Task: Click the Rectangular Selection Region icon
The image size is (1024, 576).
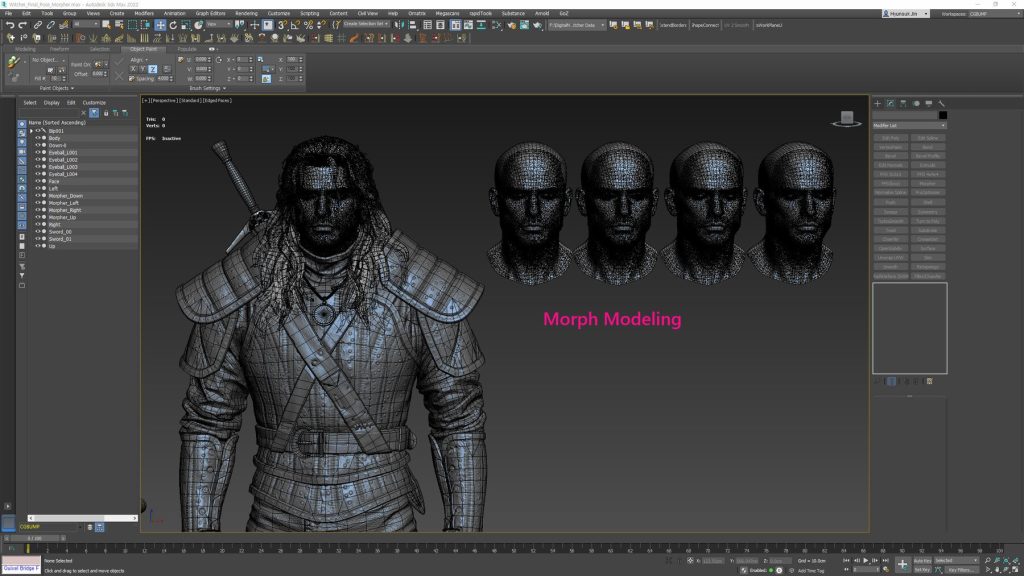Action: tap(133, 25)
